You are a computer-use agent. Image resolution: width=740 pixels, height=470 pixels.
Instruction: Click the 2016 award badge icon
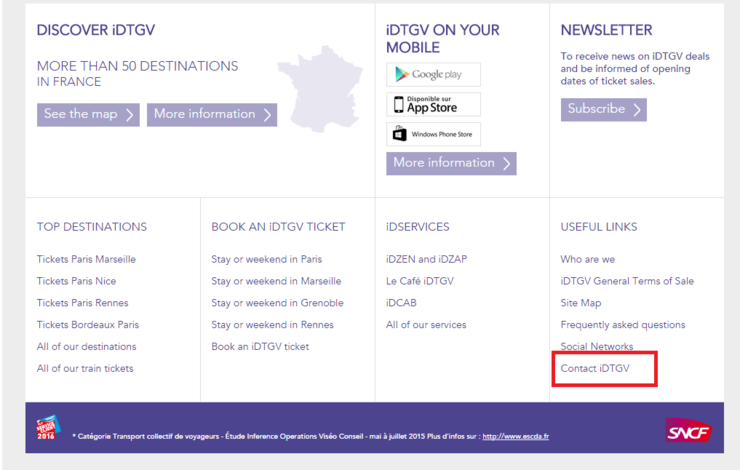coord(48,428)
